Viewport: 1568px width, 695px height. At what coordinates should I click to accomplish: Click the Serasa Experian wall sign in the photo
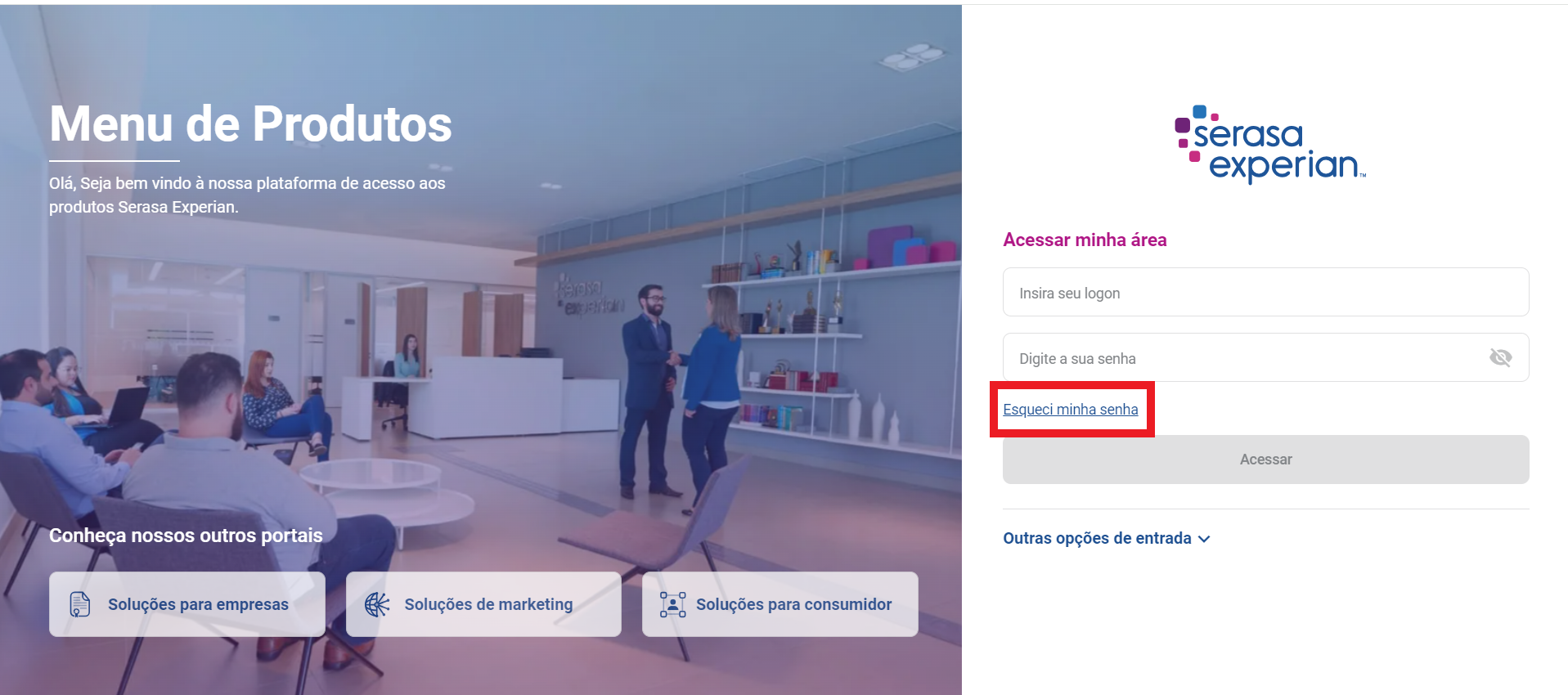coord(589,298)
